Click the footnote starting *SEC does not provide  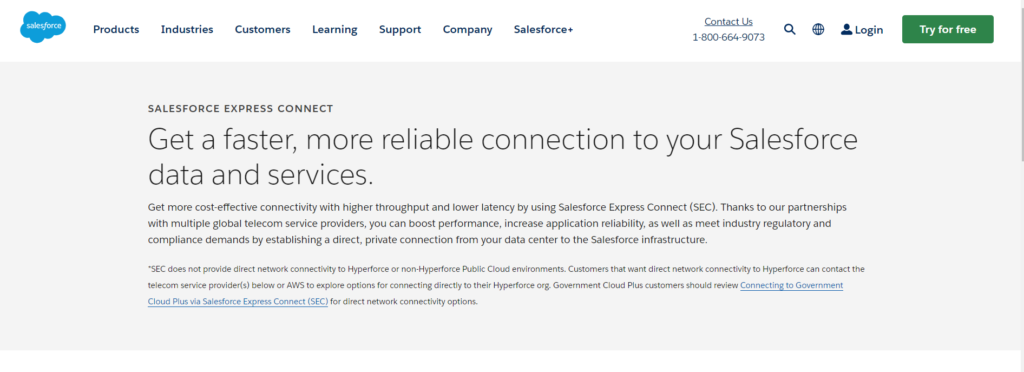[x=506, y=285]
